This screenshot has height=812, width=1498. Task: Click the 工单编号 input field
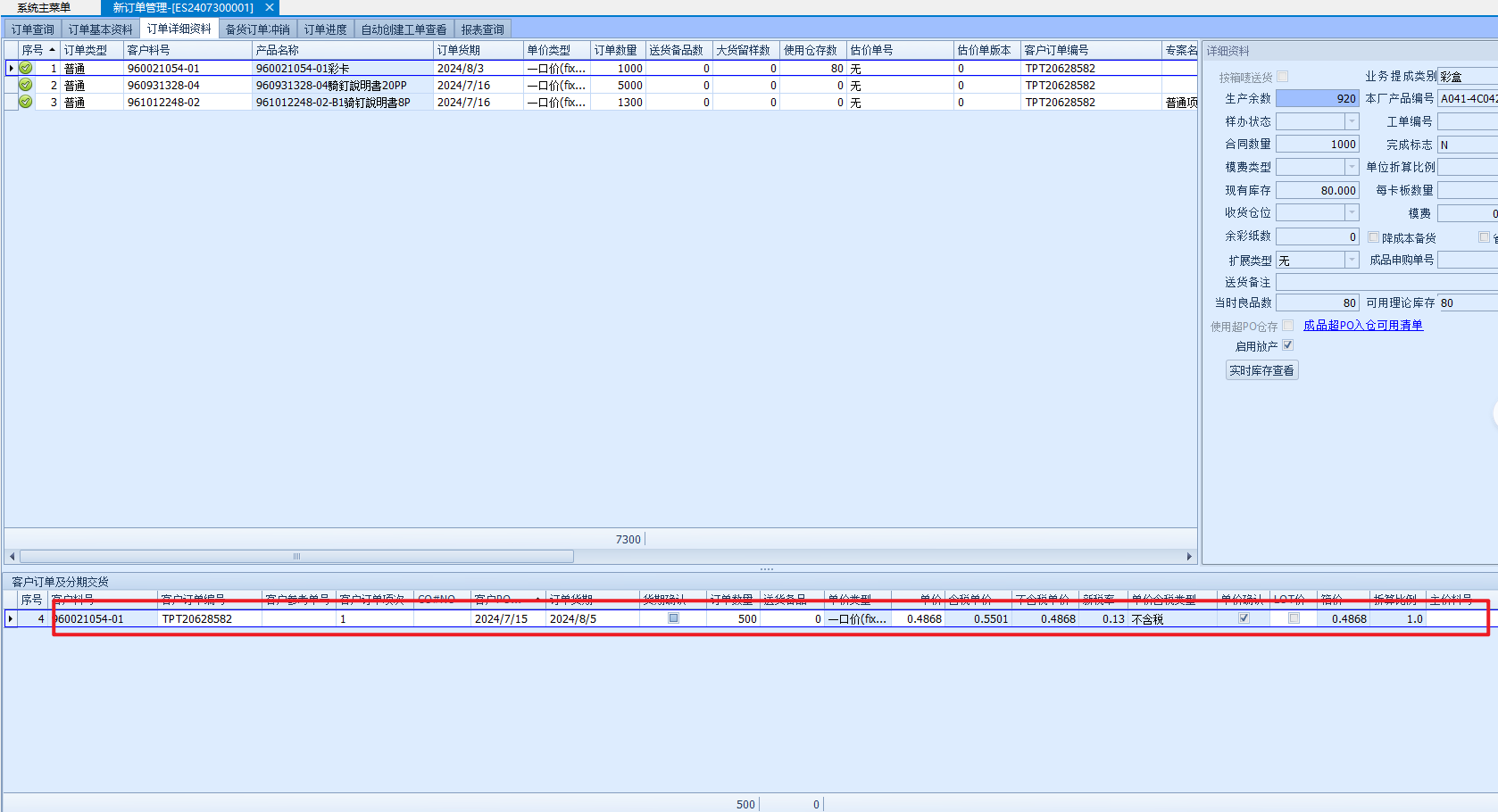click(1468, 121)
